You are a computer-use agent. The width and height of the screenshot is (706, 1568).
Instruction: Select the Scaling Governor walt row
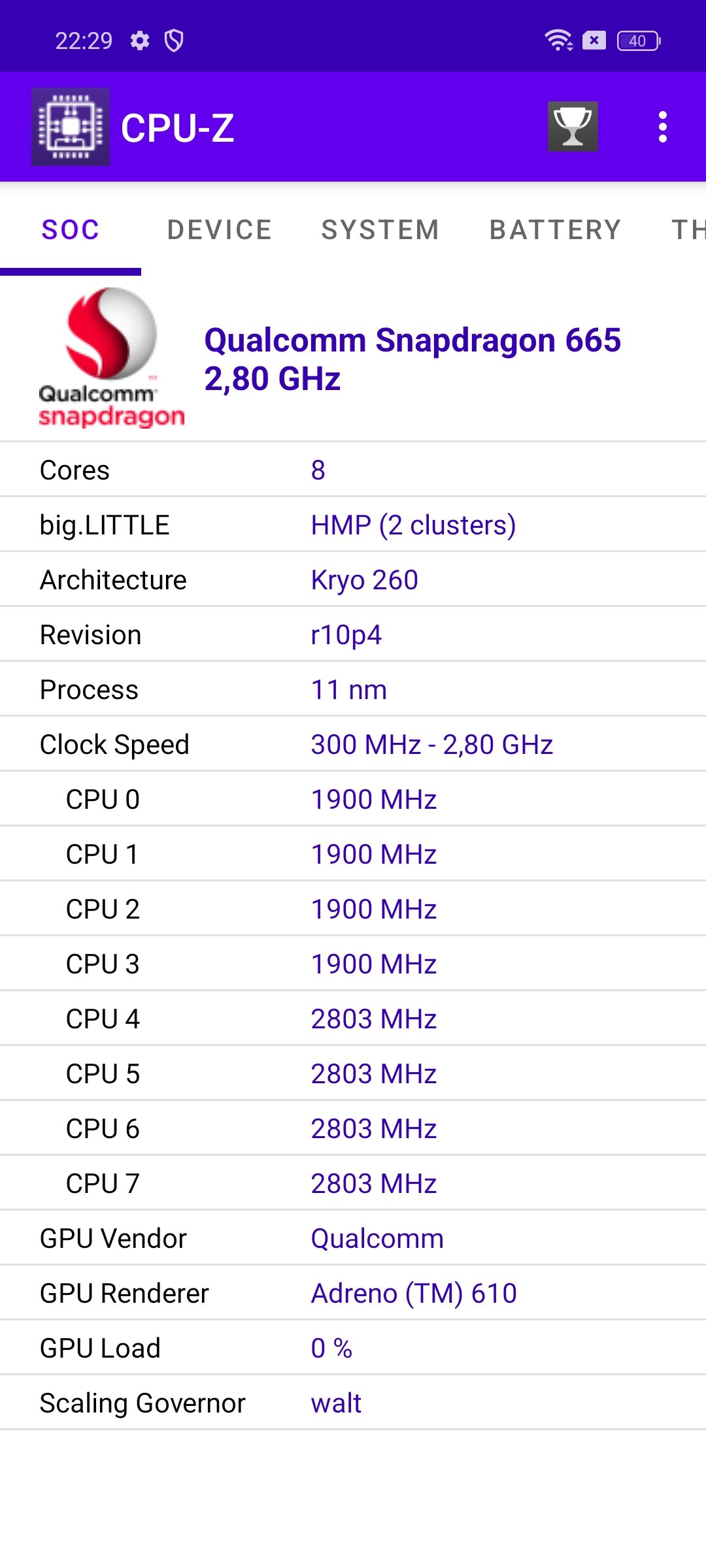pos(353,1403)
